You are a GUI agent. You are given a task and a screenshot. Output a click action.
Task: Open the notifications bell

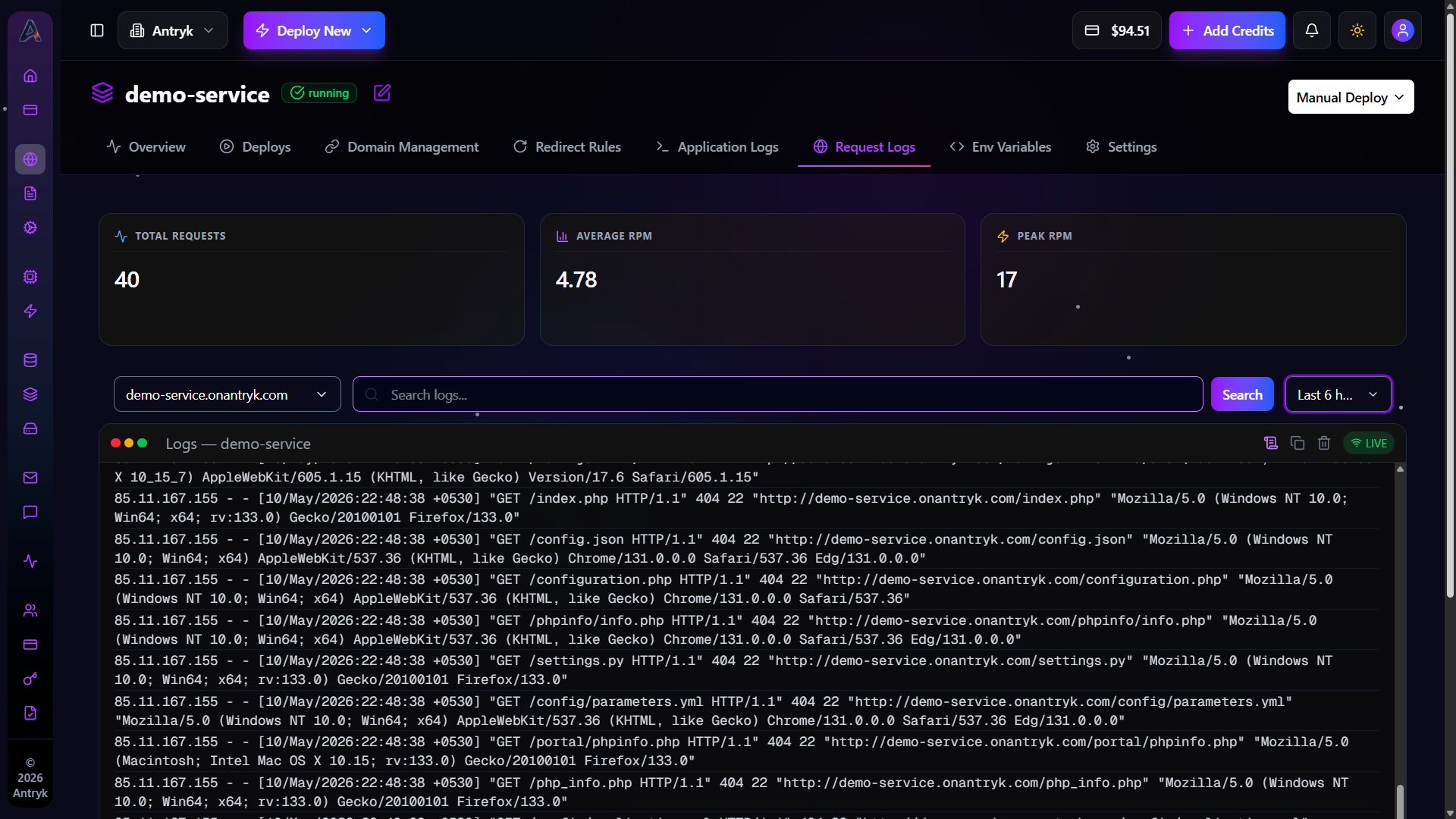point(1312,30)
